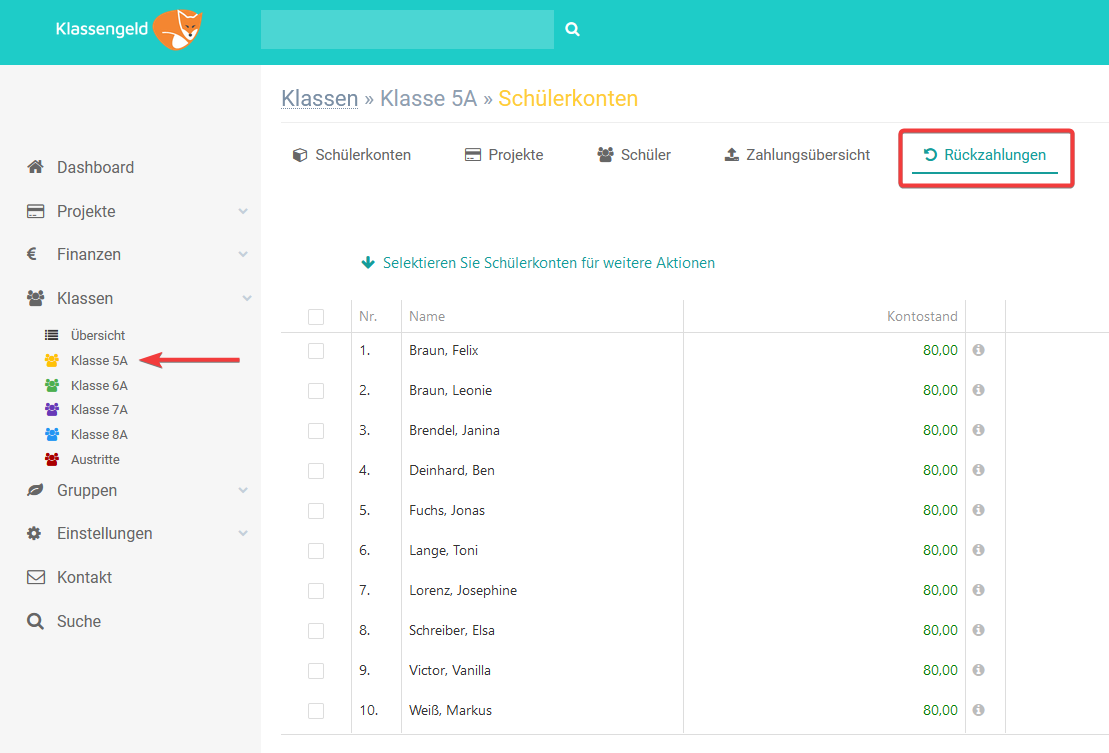Click the Dashboard home icon
Viewport: 1109px width, 753px height.
36,167
